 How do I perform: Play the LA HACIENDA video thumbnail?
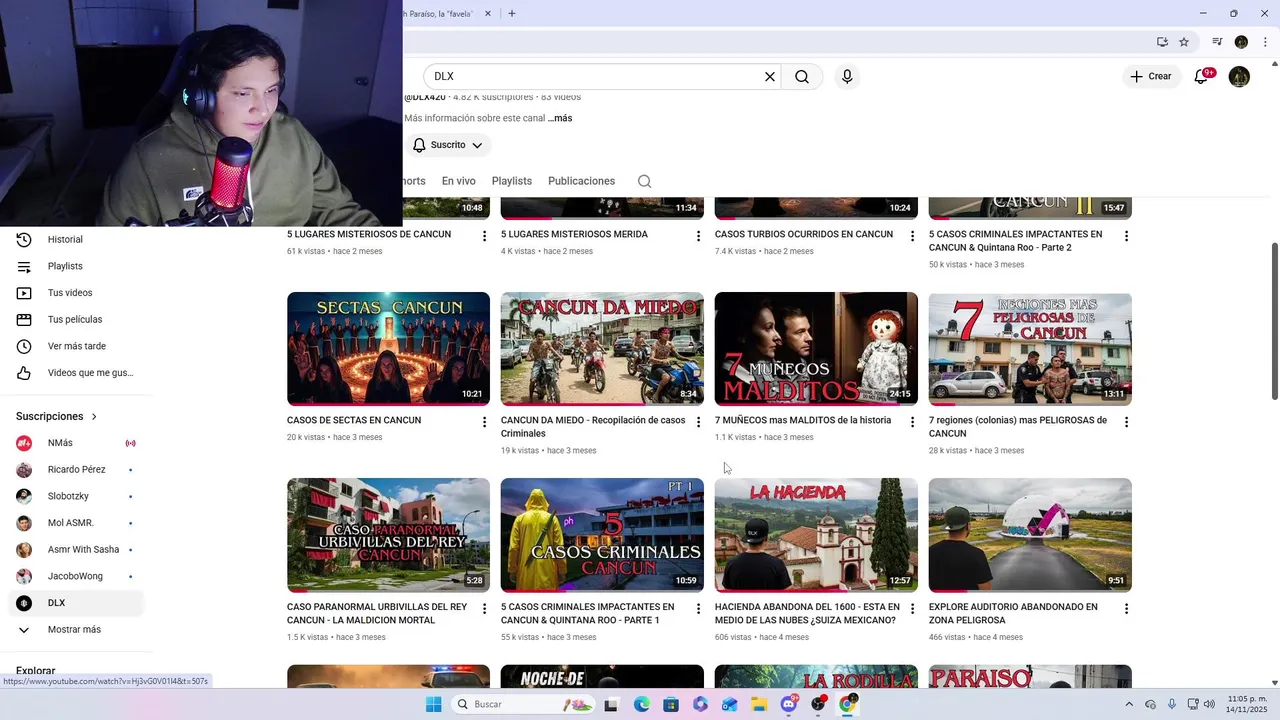pos(816,535)
